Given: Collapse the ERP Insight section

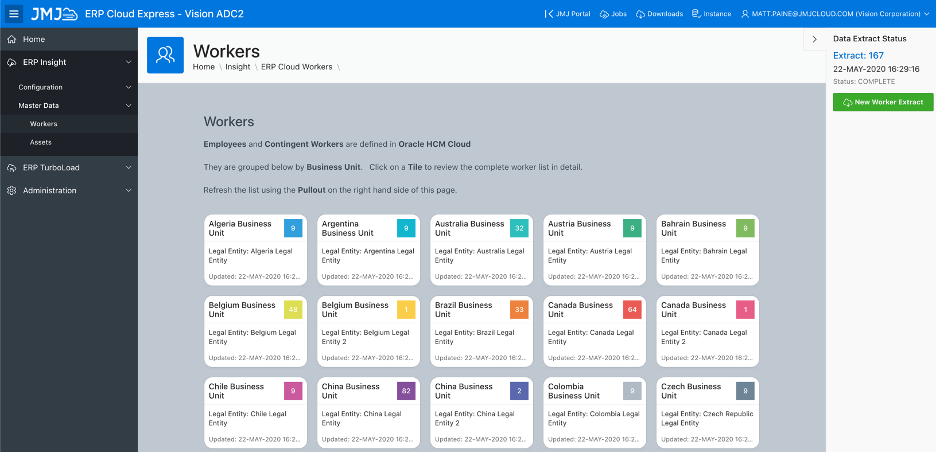Looking at the screenshot, I should click(x=128, y=62).
